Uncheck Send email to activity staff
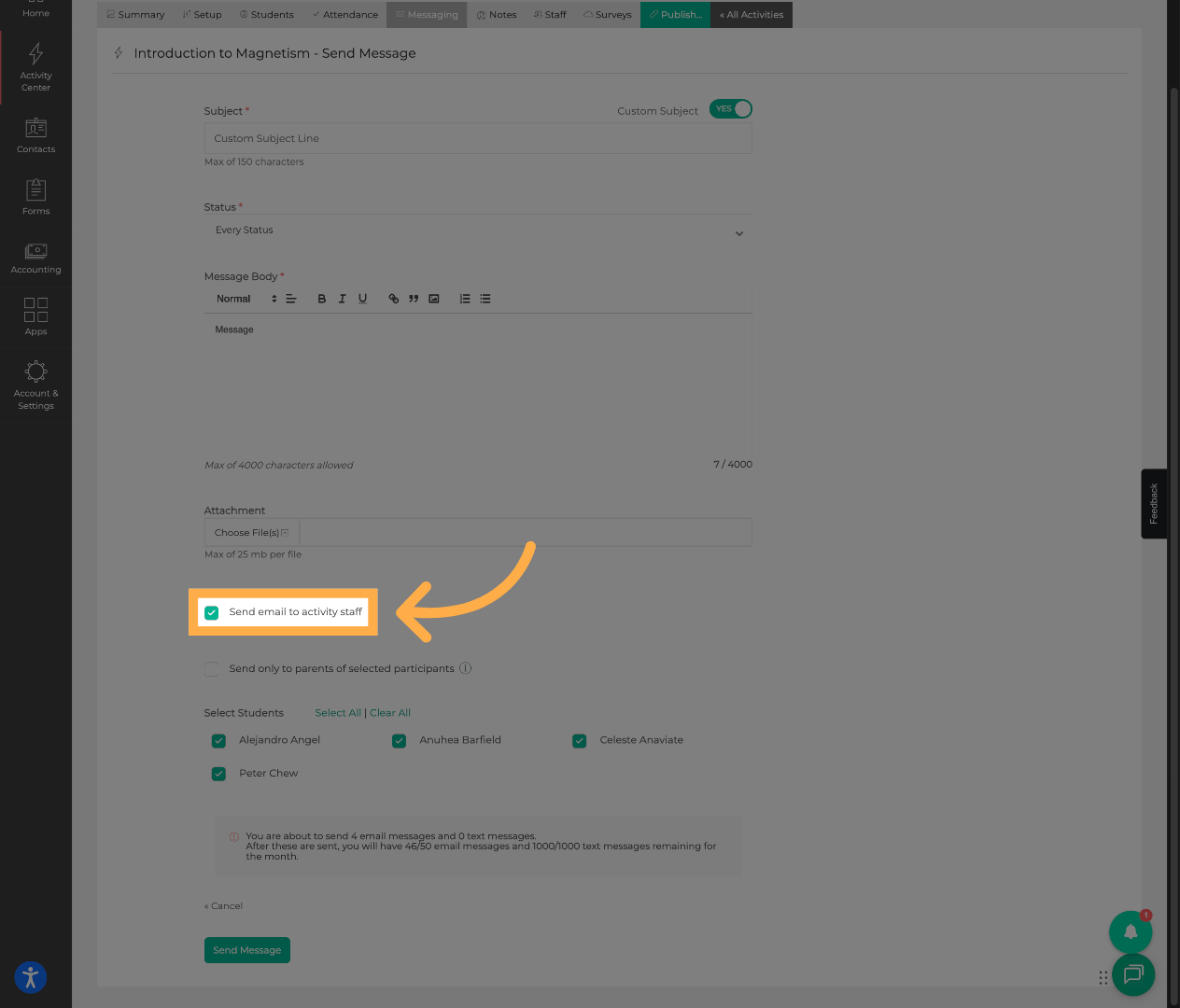1180x1008 pixels. pyautogui.click(x=212, y=613)
